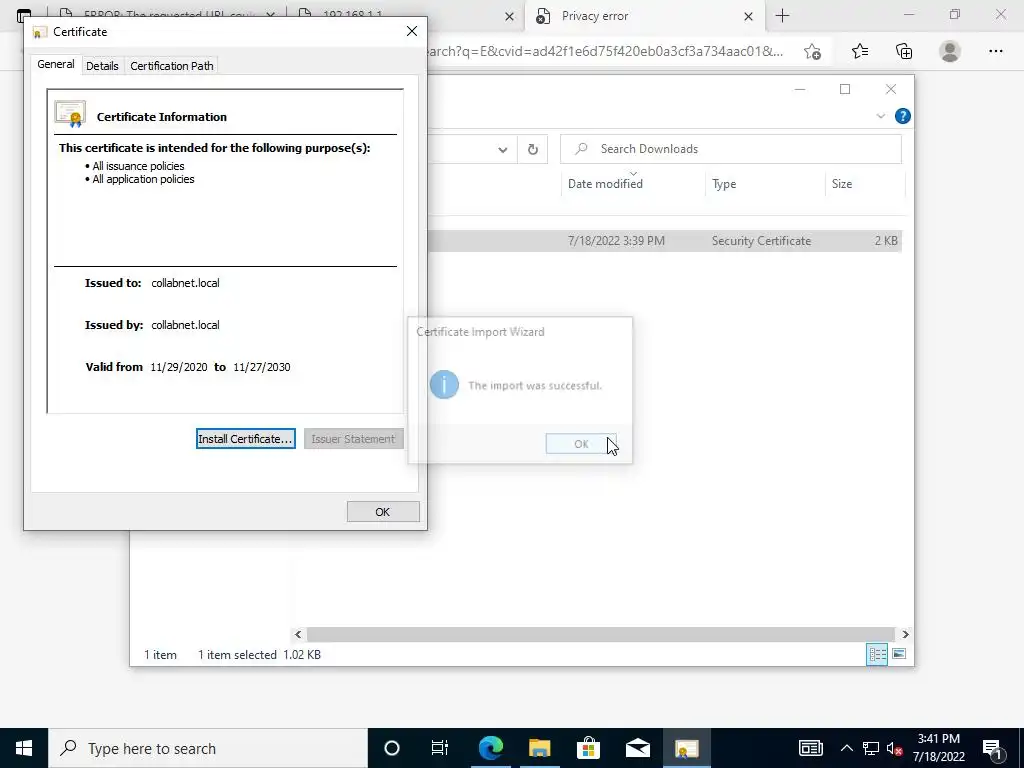The image size is (1024, 768).
Task: Click the 7/18/2022 3:39 PM date cell
Action: pos(616,241)
